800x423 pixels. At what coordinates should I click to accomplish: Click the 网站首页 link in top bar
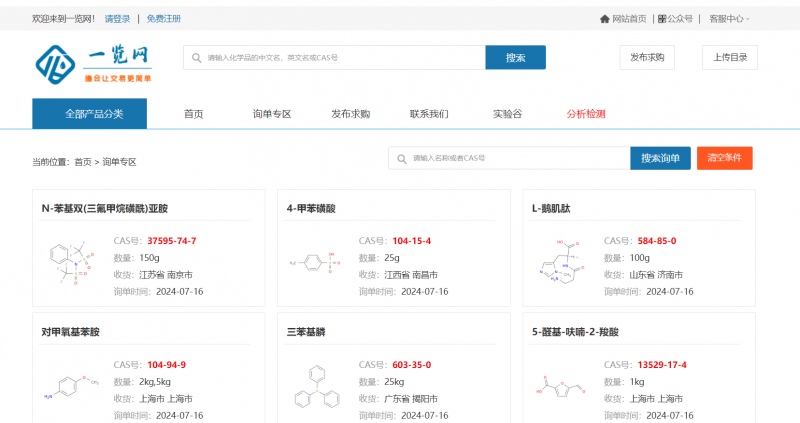[629, 19]
